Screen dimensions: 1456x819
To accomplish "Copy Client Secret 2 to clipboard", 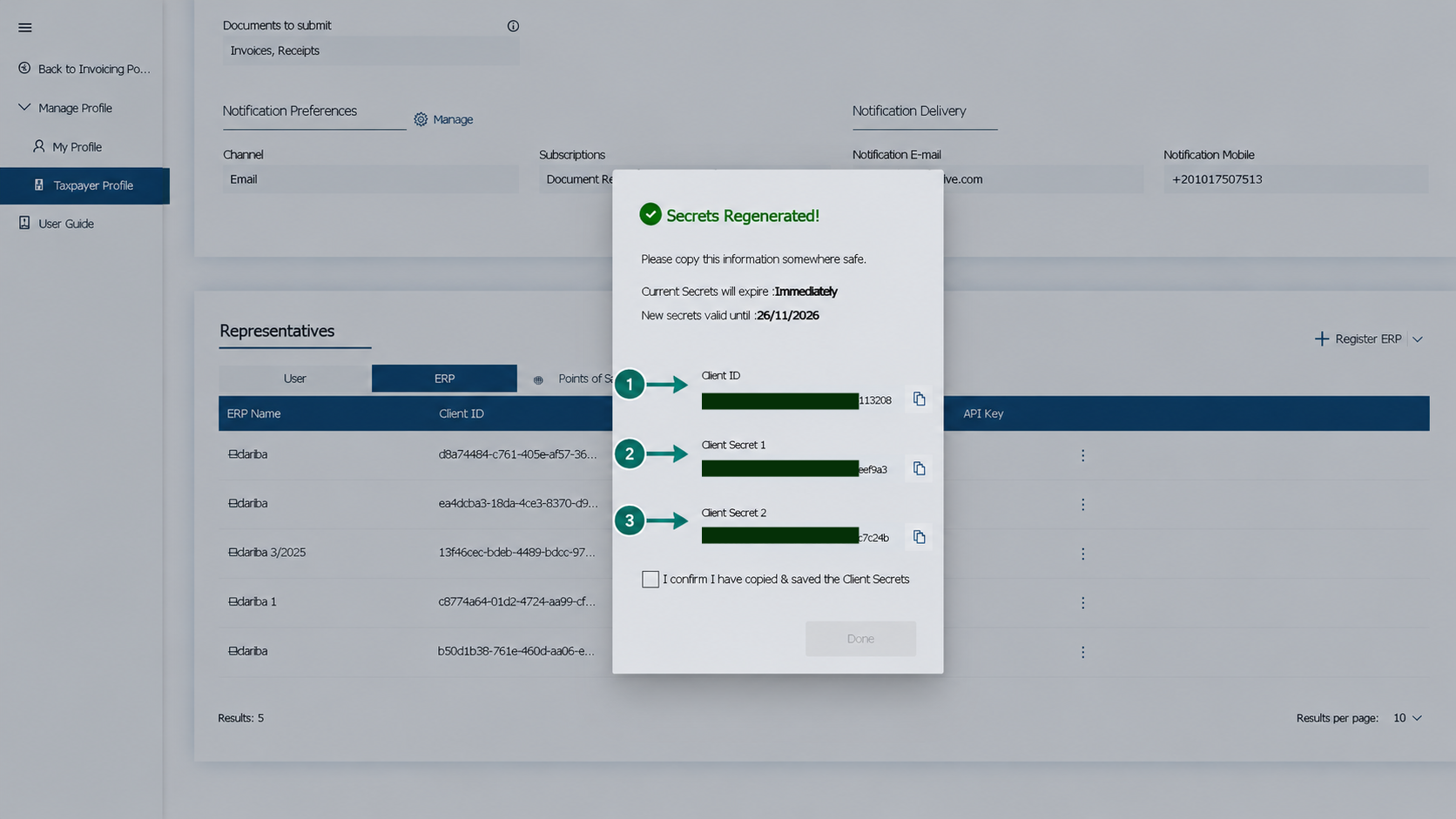I will pos(919,537).
